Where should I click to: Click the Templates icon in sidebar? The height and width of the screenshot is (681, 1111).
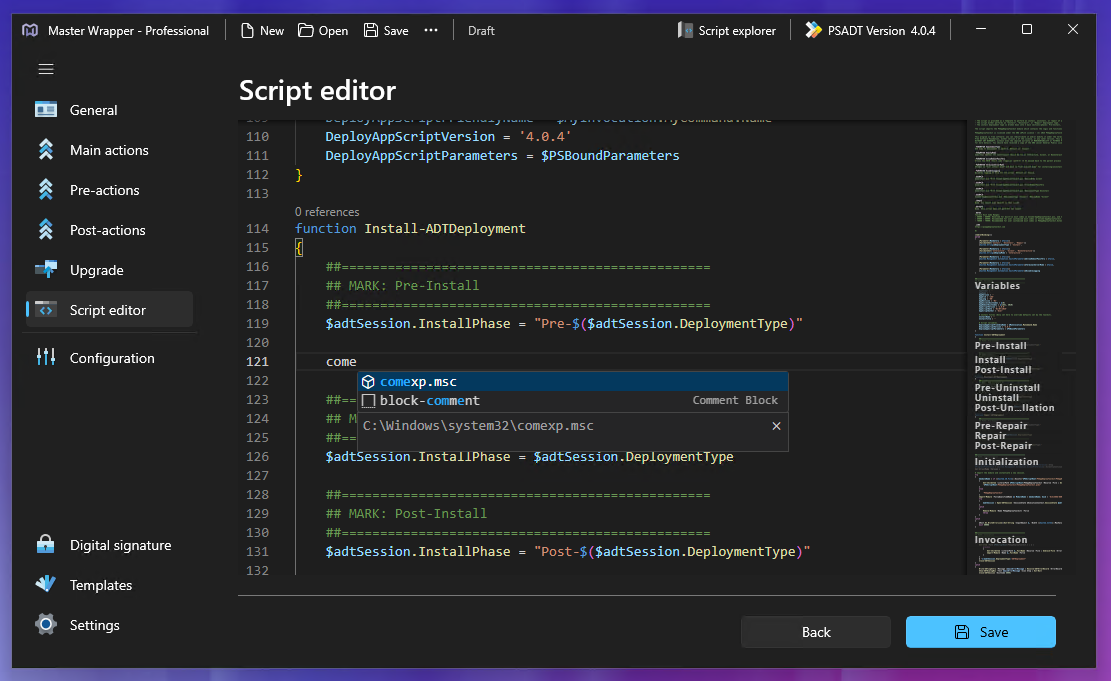point(46,585)
